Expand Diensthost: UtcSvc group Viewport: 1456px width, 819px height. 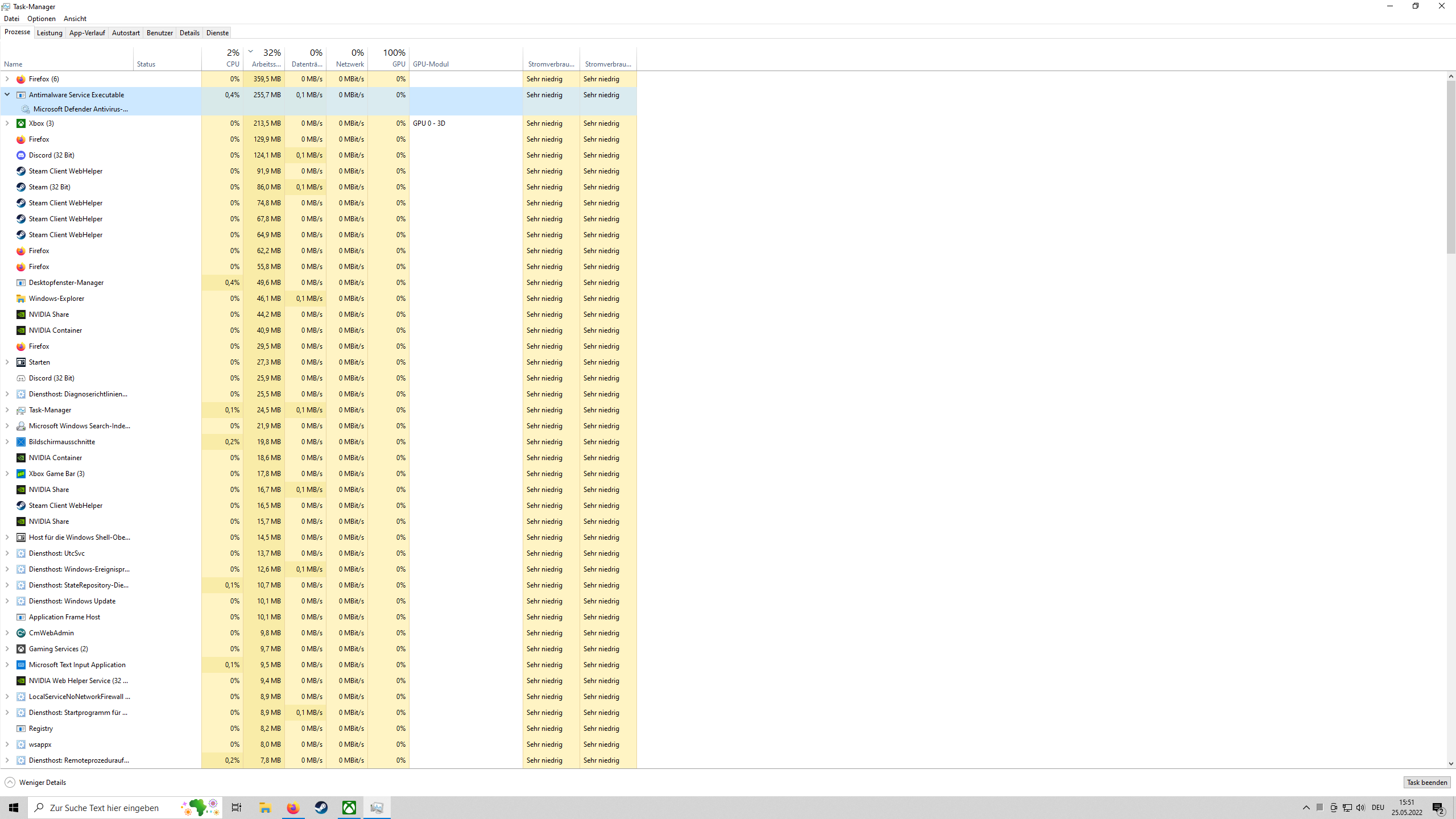[x=7, y=553]
